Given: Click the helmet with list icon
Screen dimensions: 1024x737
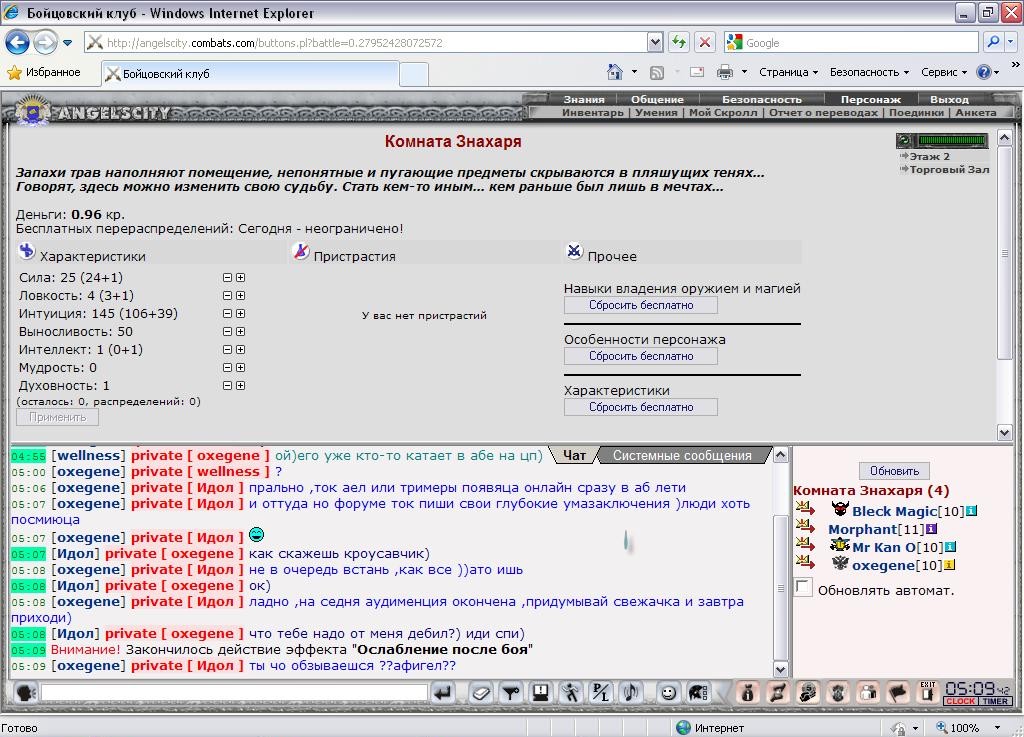Looking at the screenshot, I should pyautogui.click(x=698, y=693).
